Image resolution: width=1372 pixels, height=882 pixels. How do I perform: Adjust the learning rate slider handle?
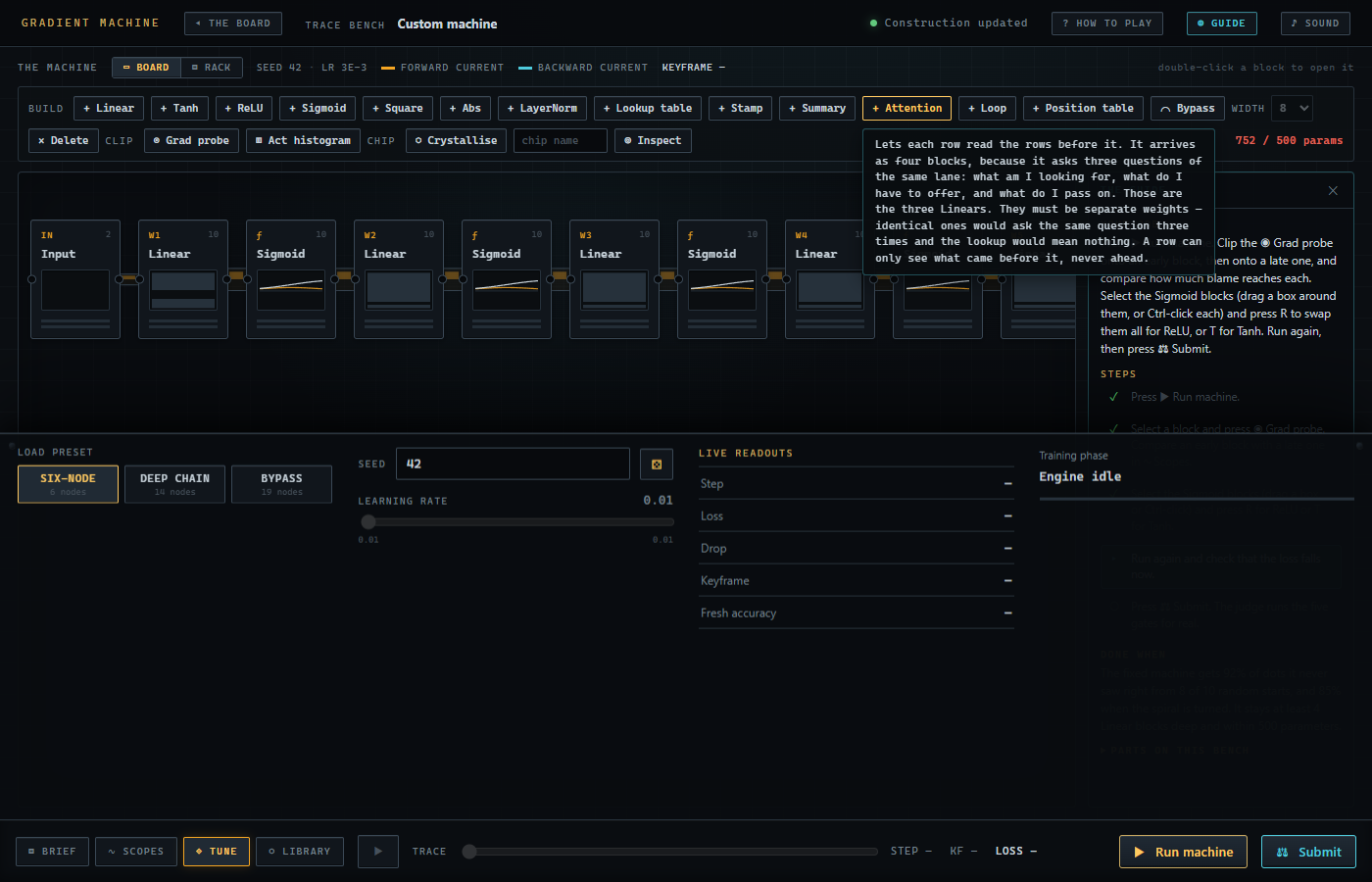pos(368,522)
